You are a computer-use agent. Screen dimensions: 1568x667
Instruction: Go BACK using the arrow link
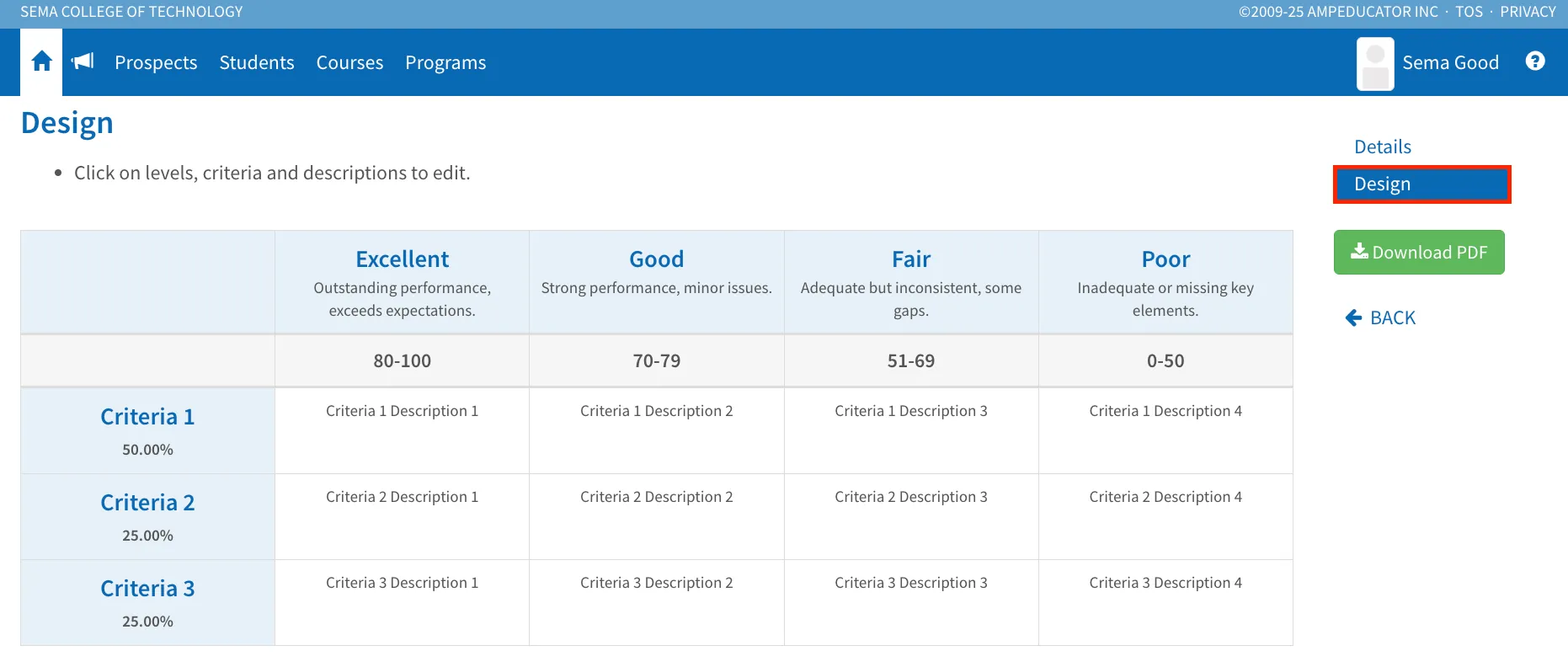[1380, 317]
